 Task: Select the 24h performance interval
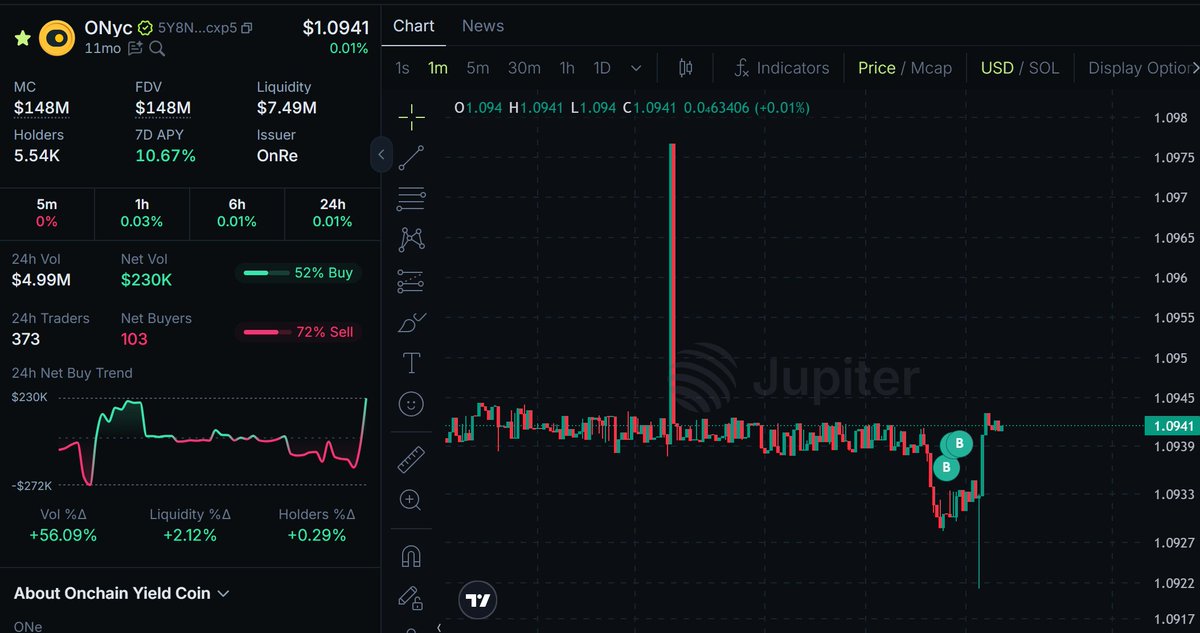tap(332, 213)
